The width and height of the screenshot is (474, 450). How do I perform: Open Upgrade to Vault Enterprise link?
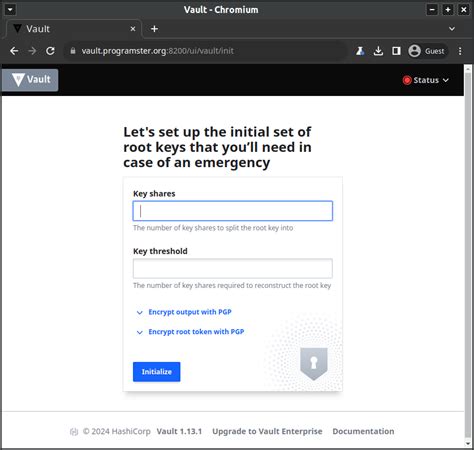click(x=267, y=431)
